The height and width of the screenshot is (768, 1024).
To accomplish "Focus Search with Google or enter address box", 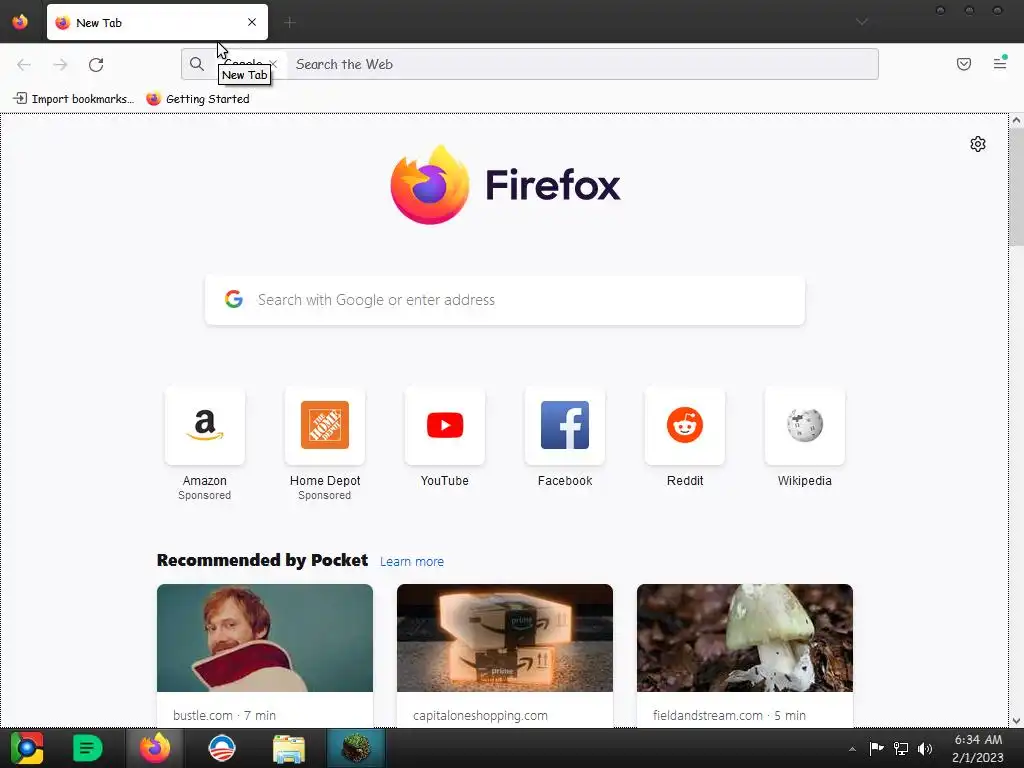I will click(505, 300).
